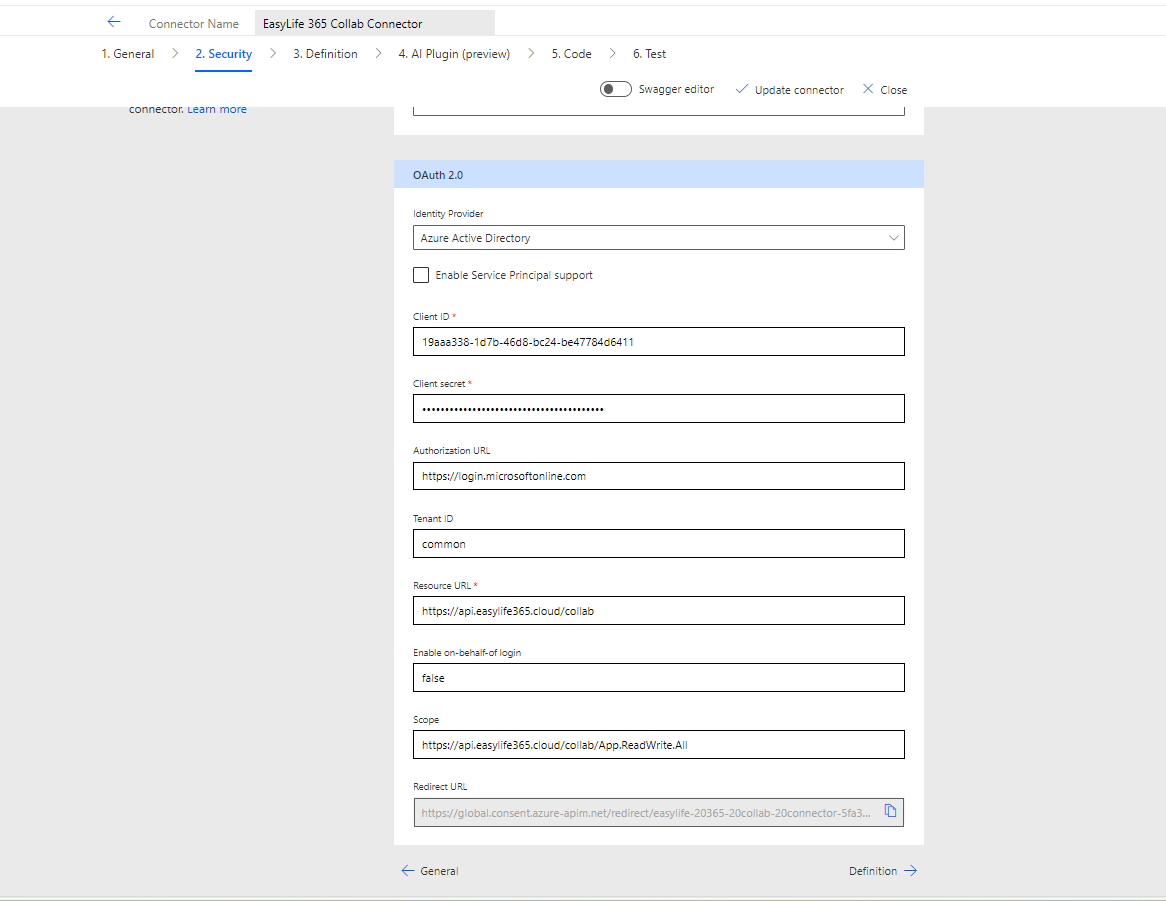Image resolution: width=1166 pixels, height=901 pixels.
Task: Copy the Redirect URL with the copy icon
Action: (x=890, y=811)
